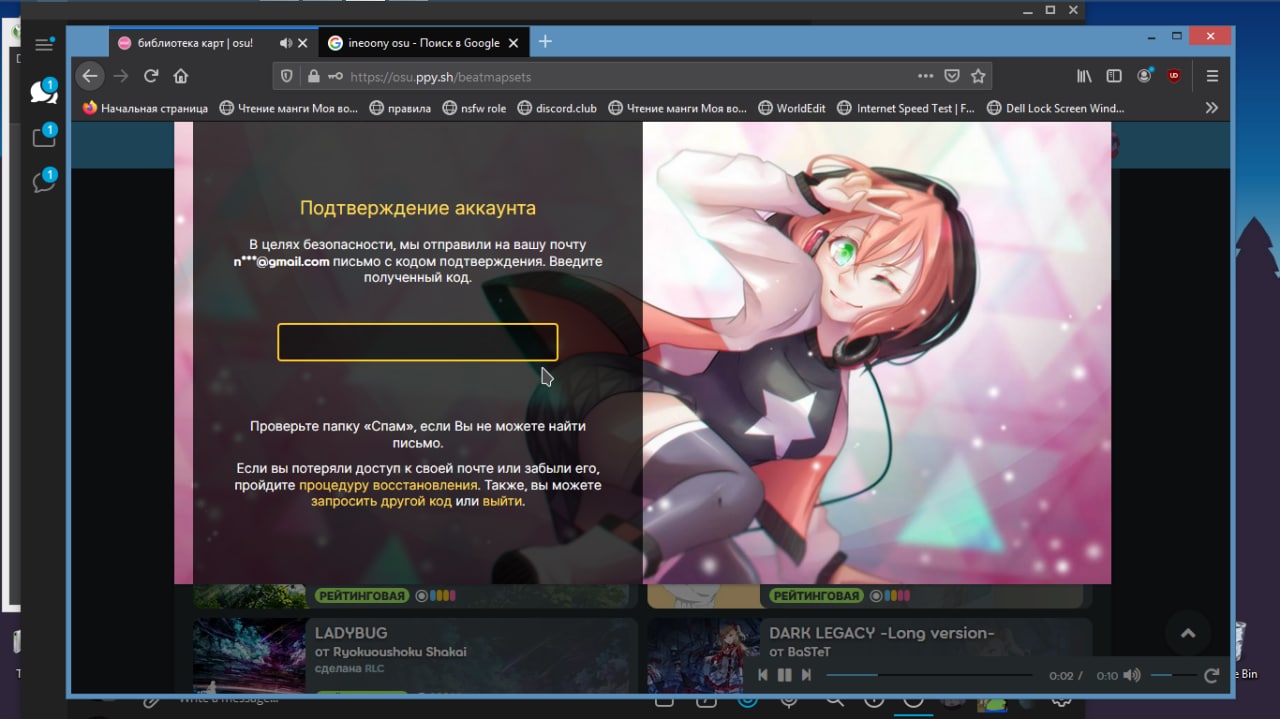Viewport: 1280px width, 719px height.
Task: Open the Internet Speed Test bookmark
Action: 906,108
